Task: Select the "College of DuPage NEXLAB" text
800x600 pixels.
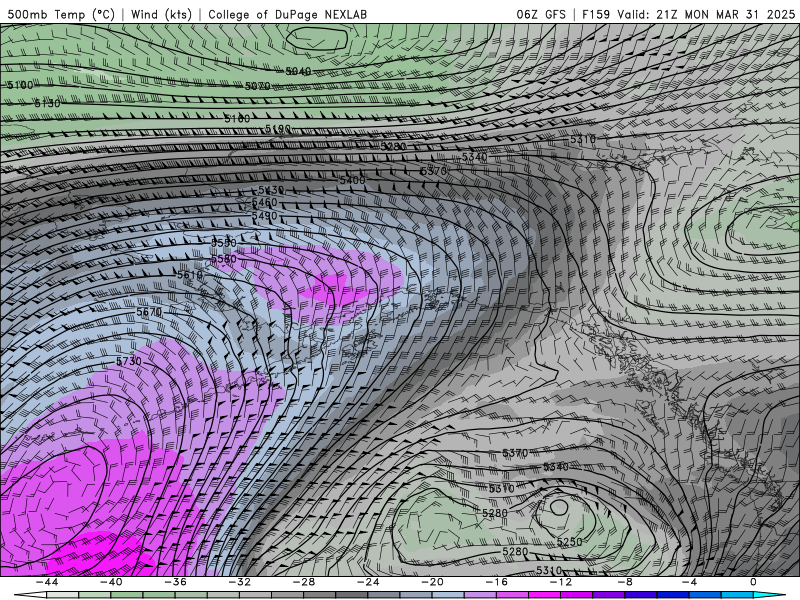Action: point(287,14)
